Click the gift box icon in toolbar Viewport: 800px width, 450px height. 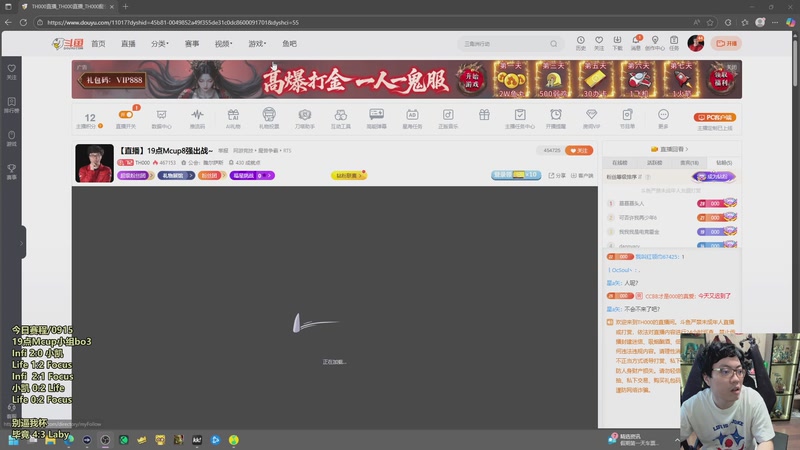[484, 115]
